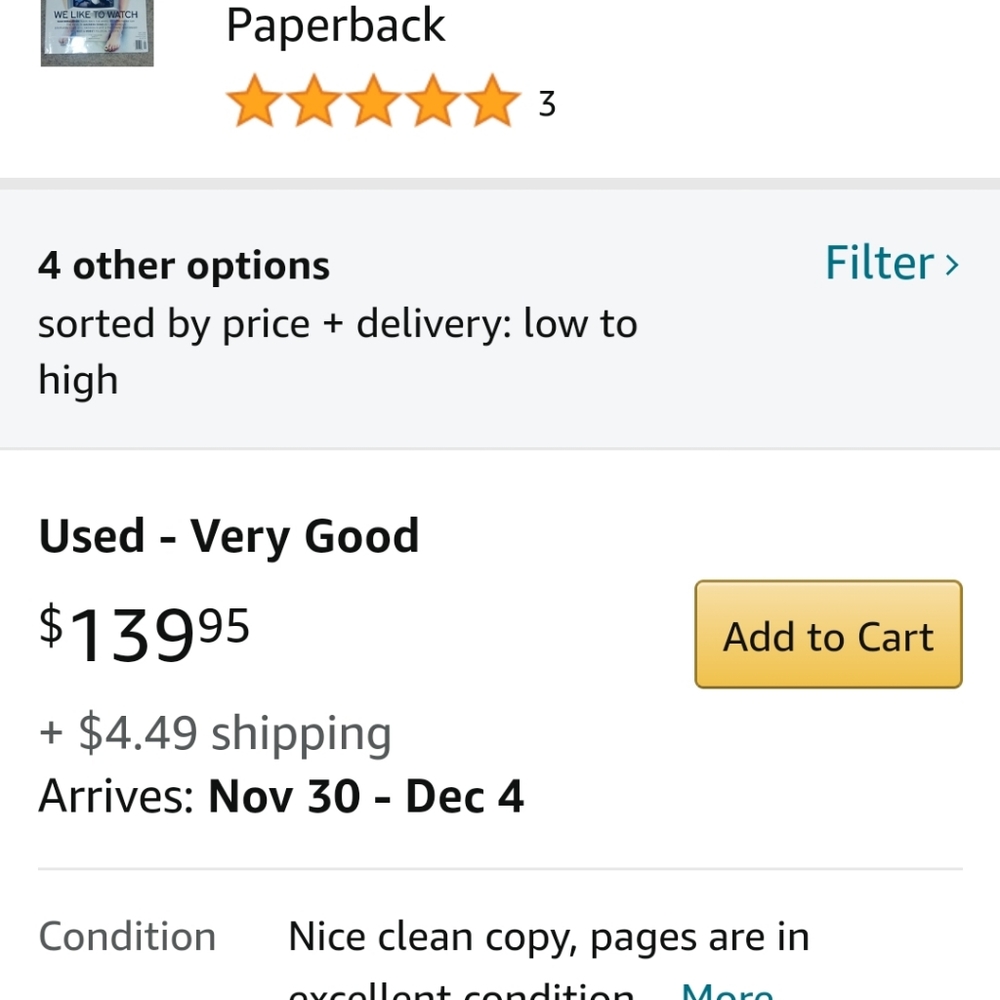The image size is (1000, 1000).
Task: Click the 'Nov 30 - Dec 4' arrival date
Action: pyautogui.click(x=365, y=797)
